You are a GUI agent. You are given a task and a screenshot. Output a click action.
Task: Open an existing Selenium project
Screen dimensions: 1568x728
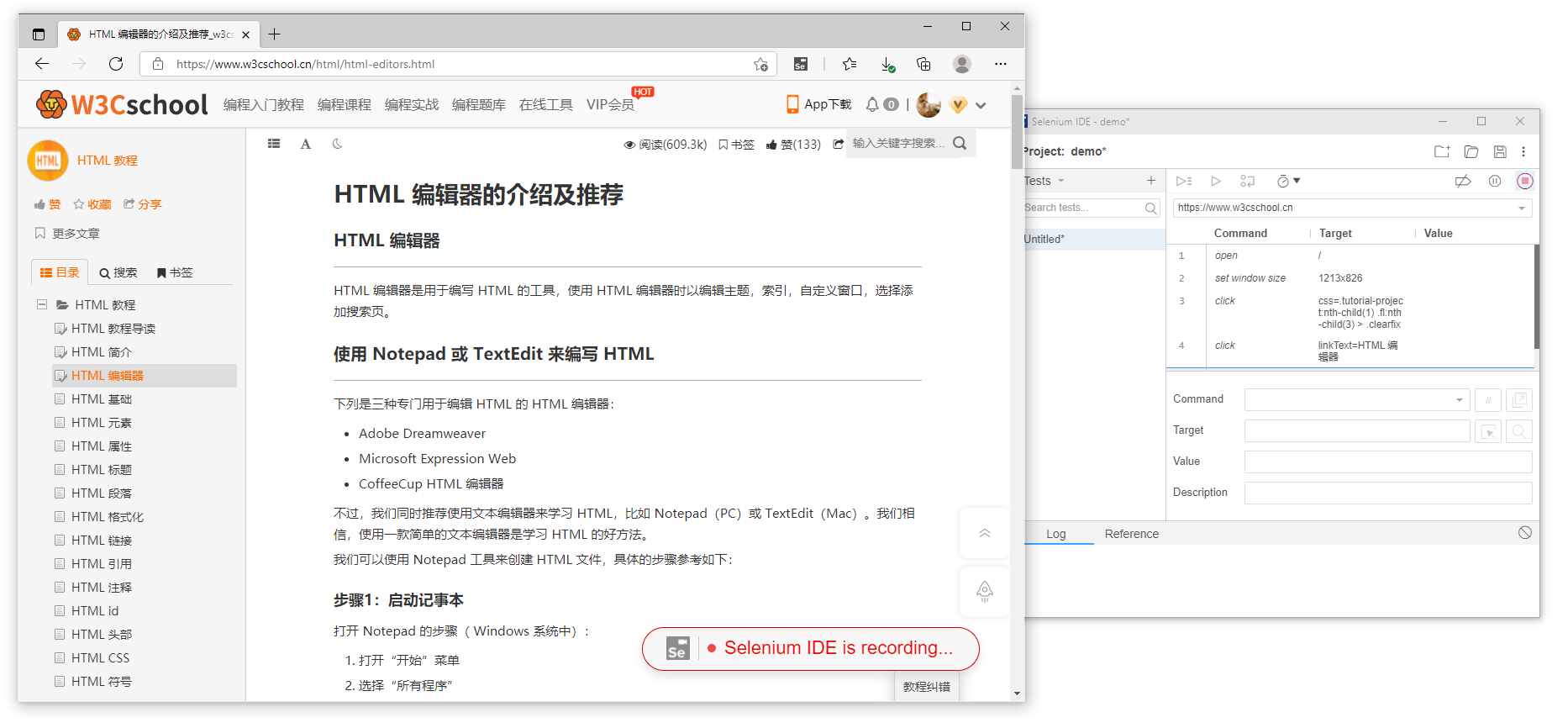1471,151
